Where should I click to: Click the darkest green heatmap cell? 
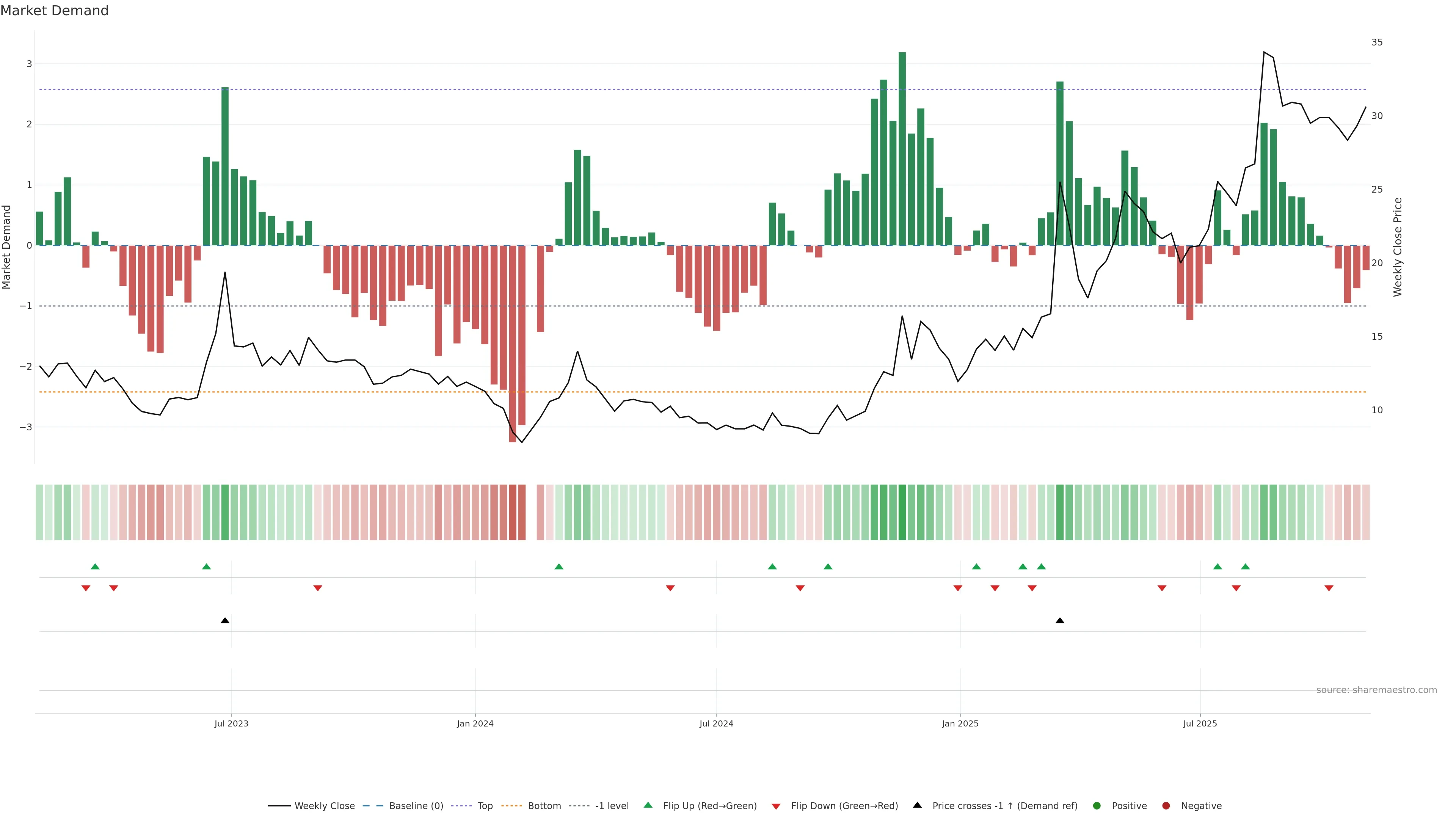902,512
